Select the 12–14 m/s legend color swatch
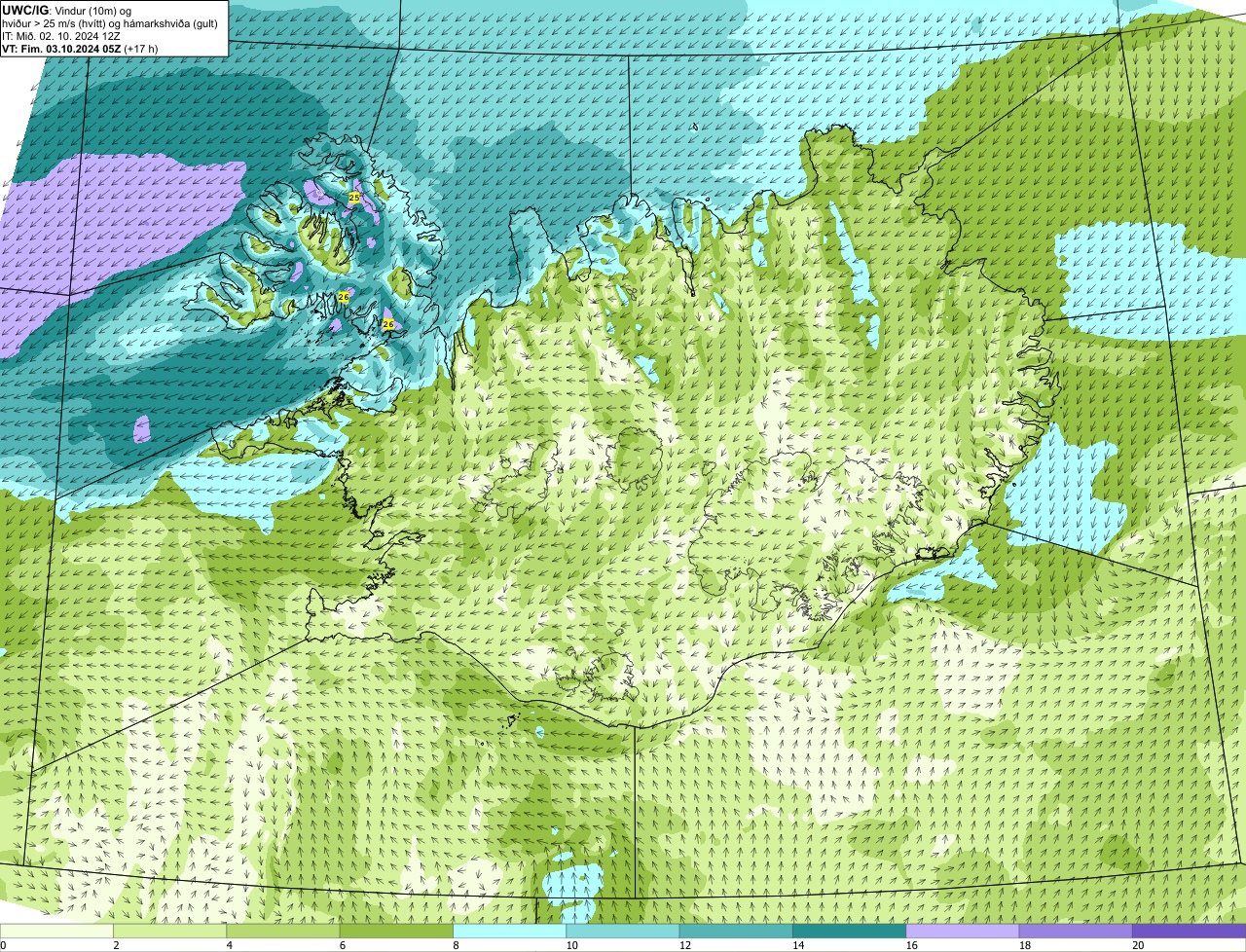Image resolution: width=1246 pixels, height=952 pixels. 736,931
